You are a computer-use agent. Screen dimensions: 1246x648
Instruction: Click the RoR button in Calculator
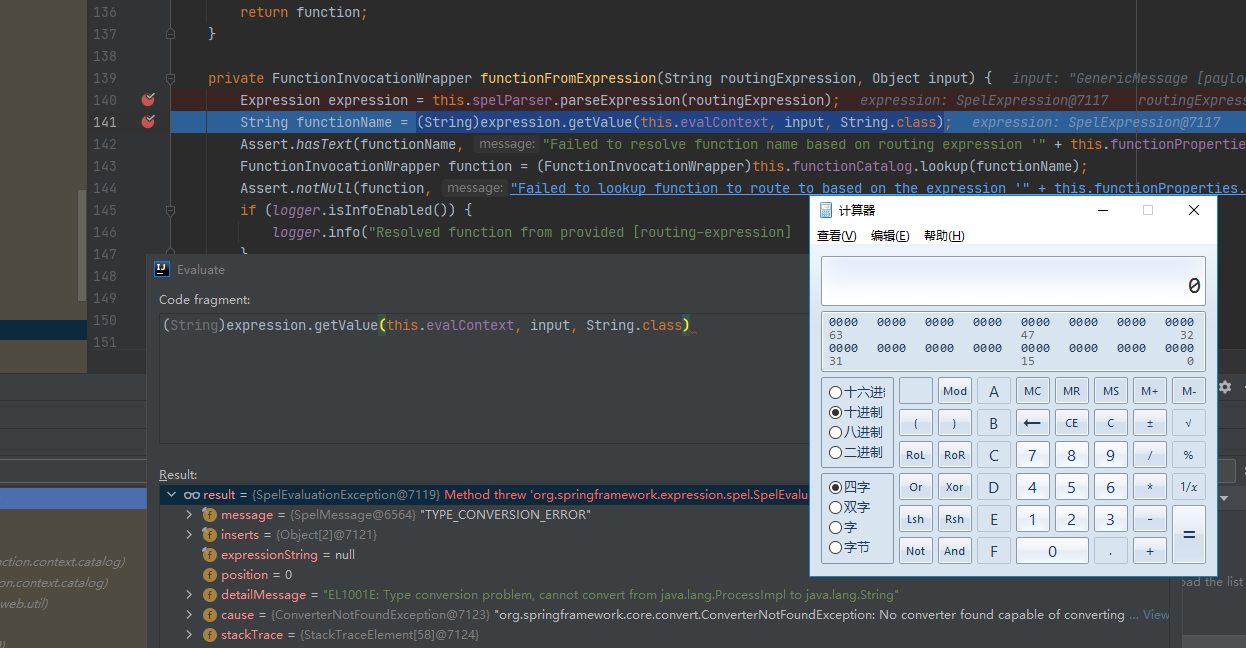[955, 455]
